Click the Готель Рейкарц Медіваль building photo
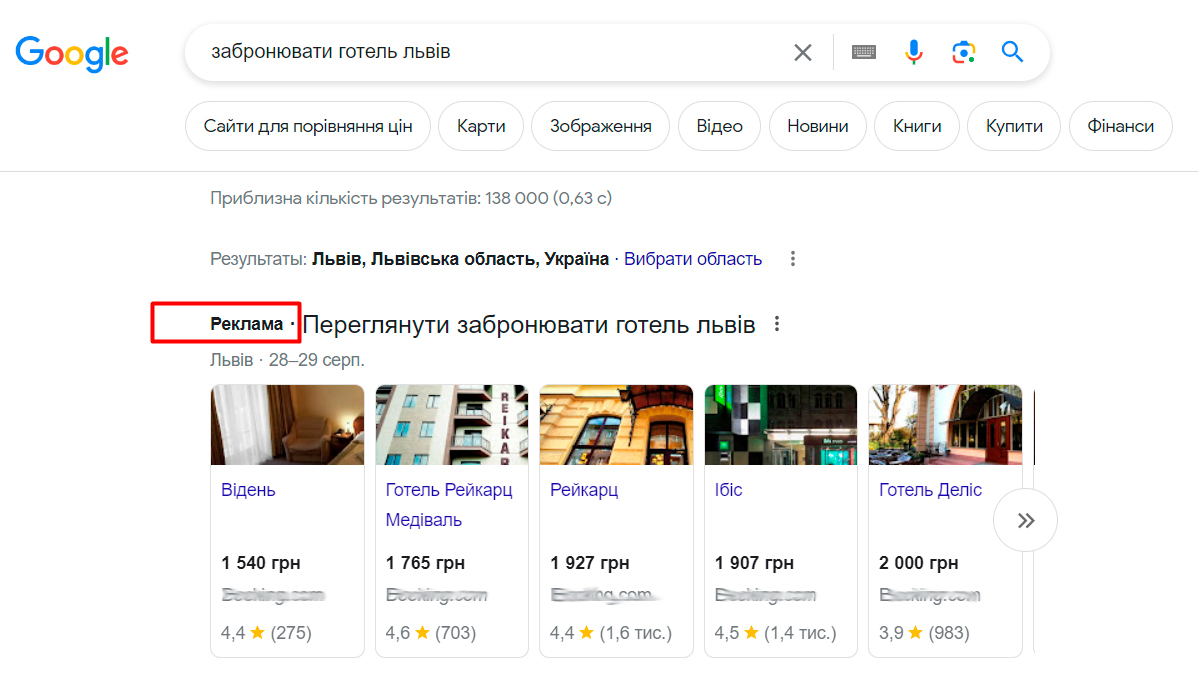The height and width of the screenshot is (682, 1198). pos(452,425)
